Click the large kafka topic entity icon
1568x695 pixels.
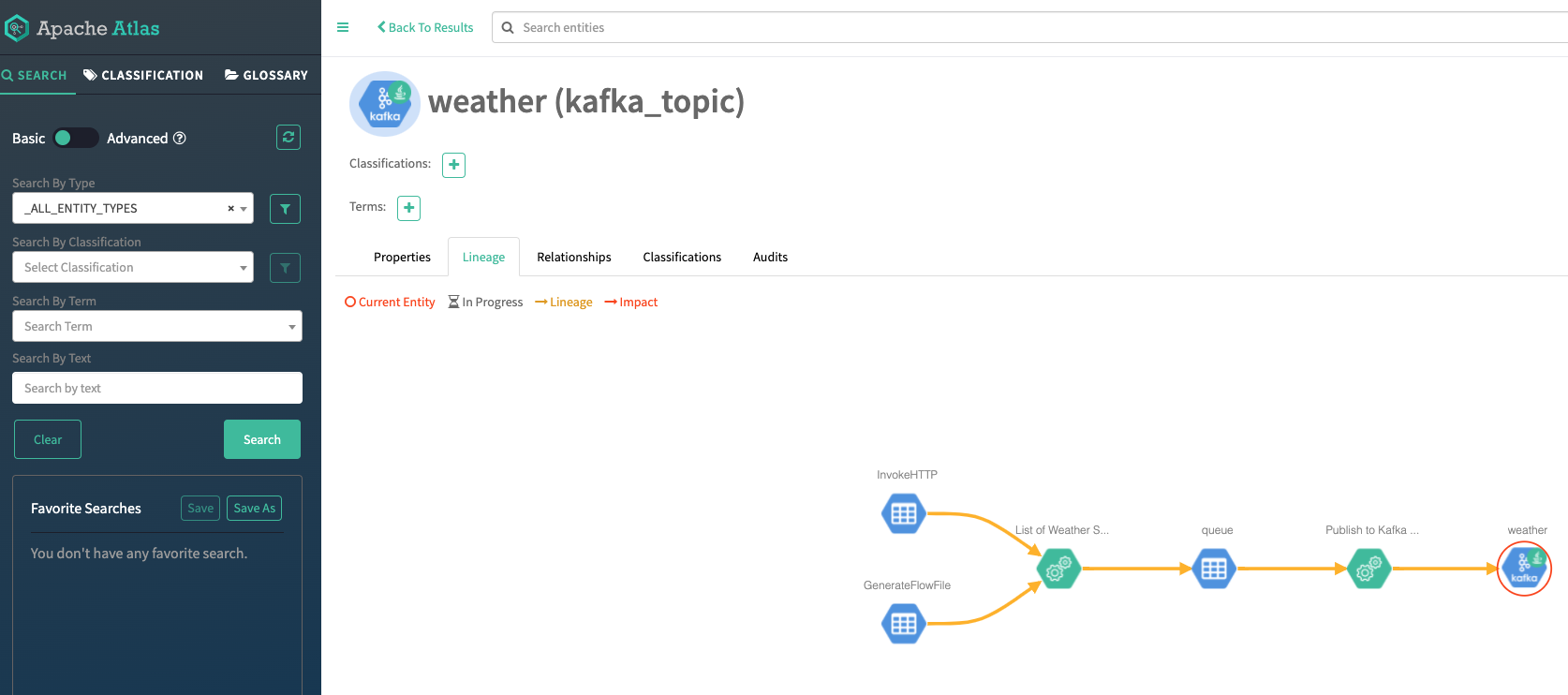pos(385,104)
